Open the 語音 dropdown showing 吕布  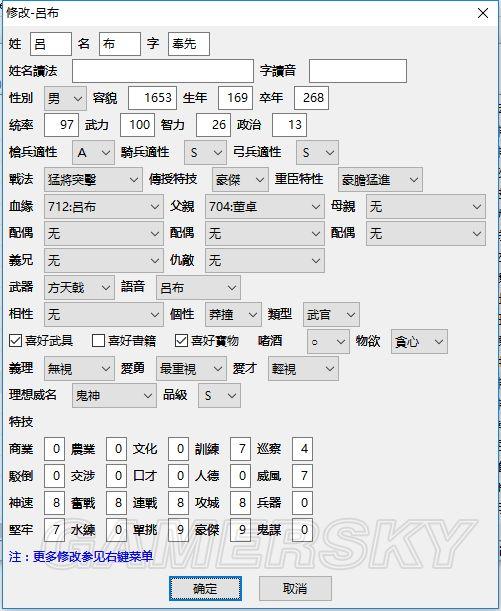198,288
